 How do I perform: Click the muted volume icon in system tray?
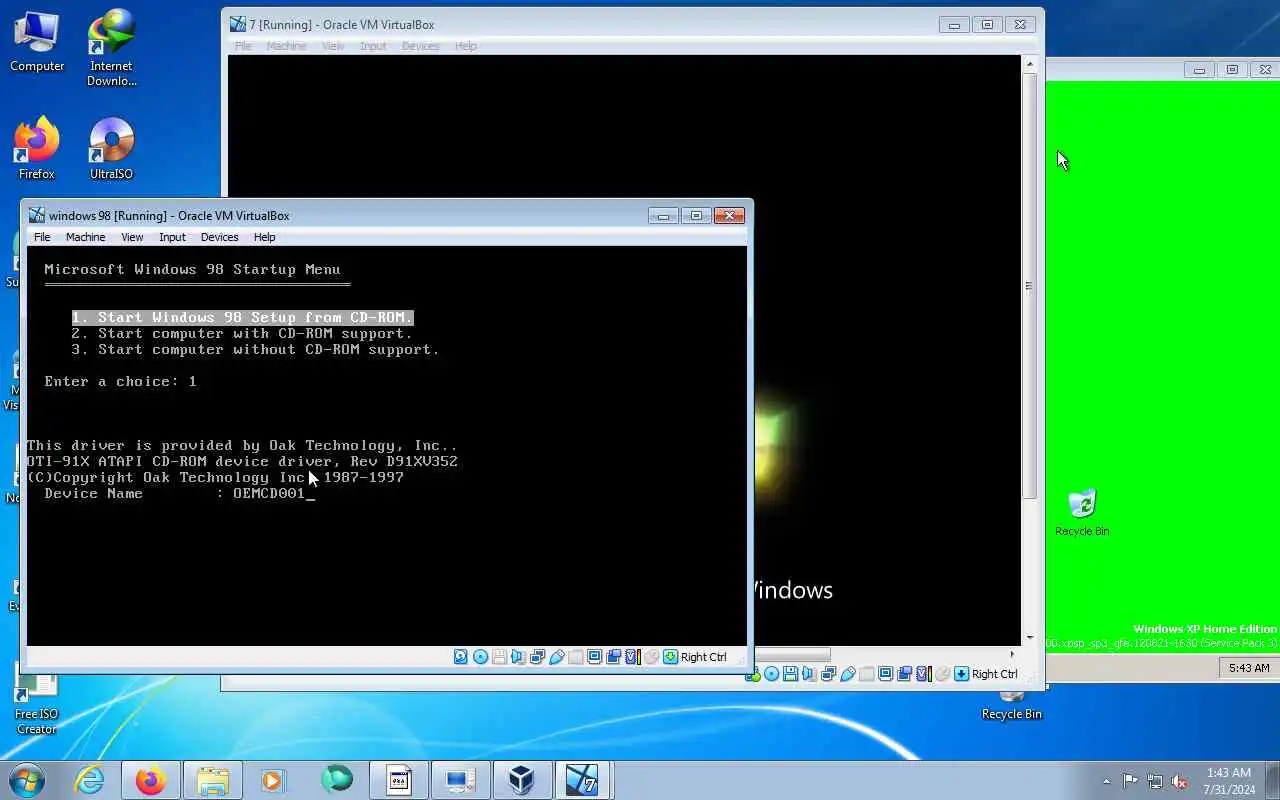1180,781
